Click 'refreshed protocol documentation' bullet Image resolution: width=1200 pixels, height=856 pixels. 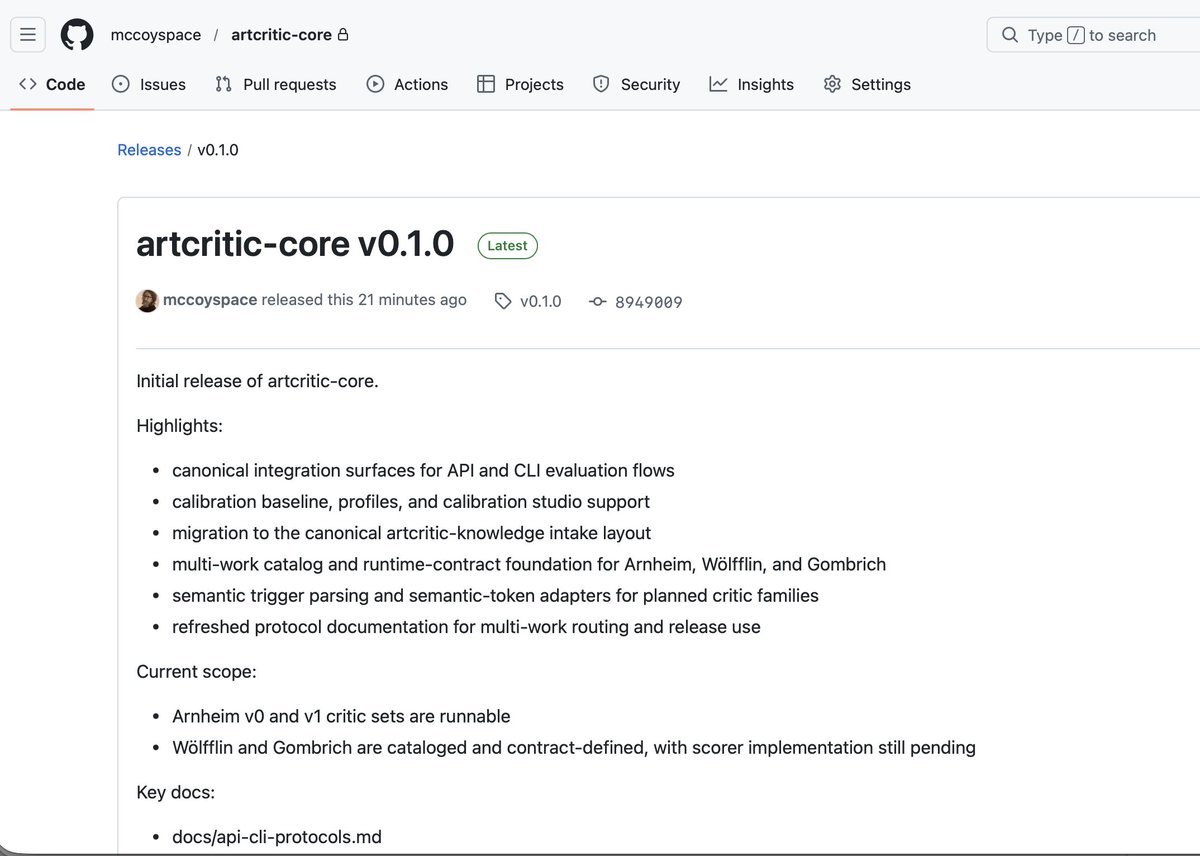(x=466, y=627)
